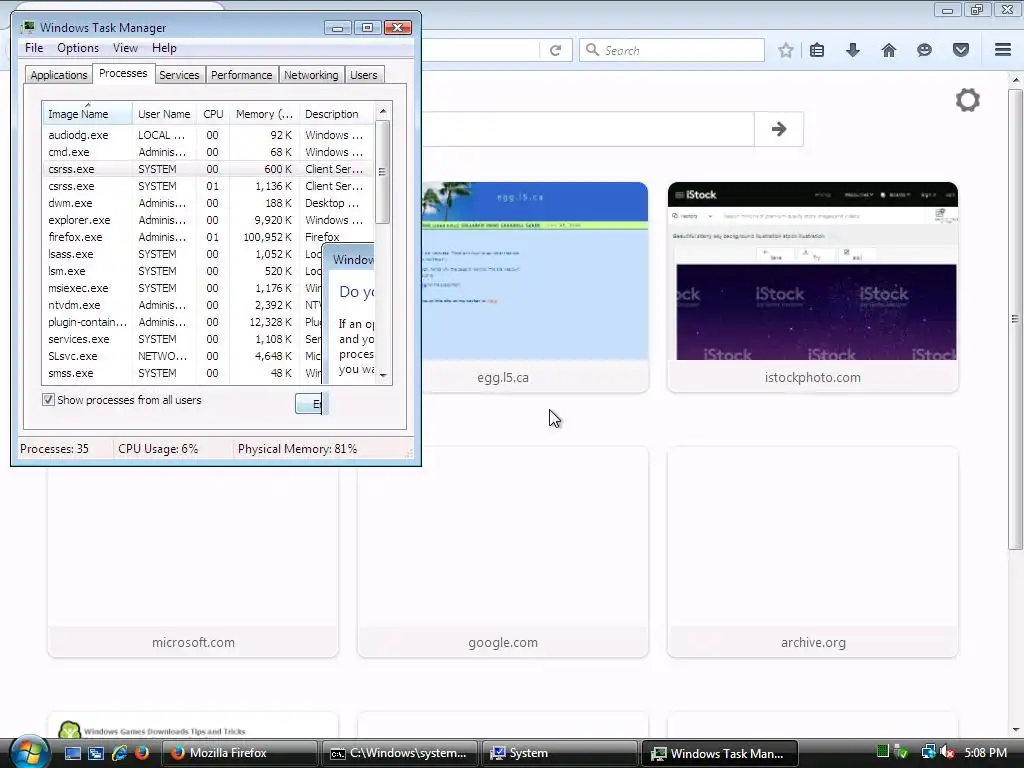Image resolution: width=1024 pixels, height=768 pixels.
Task: Open the Windows Start orb
Action: pos(29,752)
